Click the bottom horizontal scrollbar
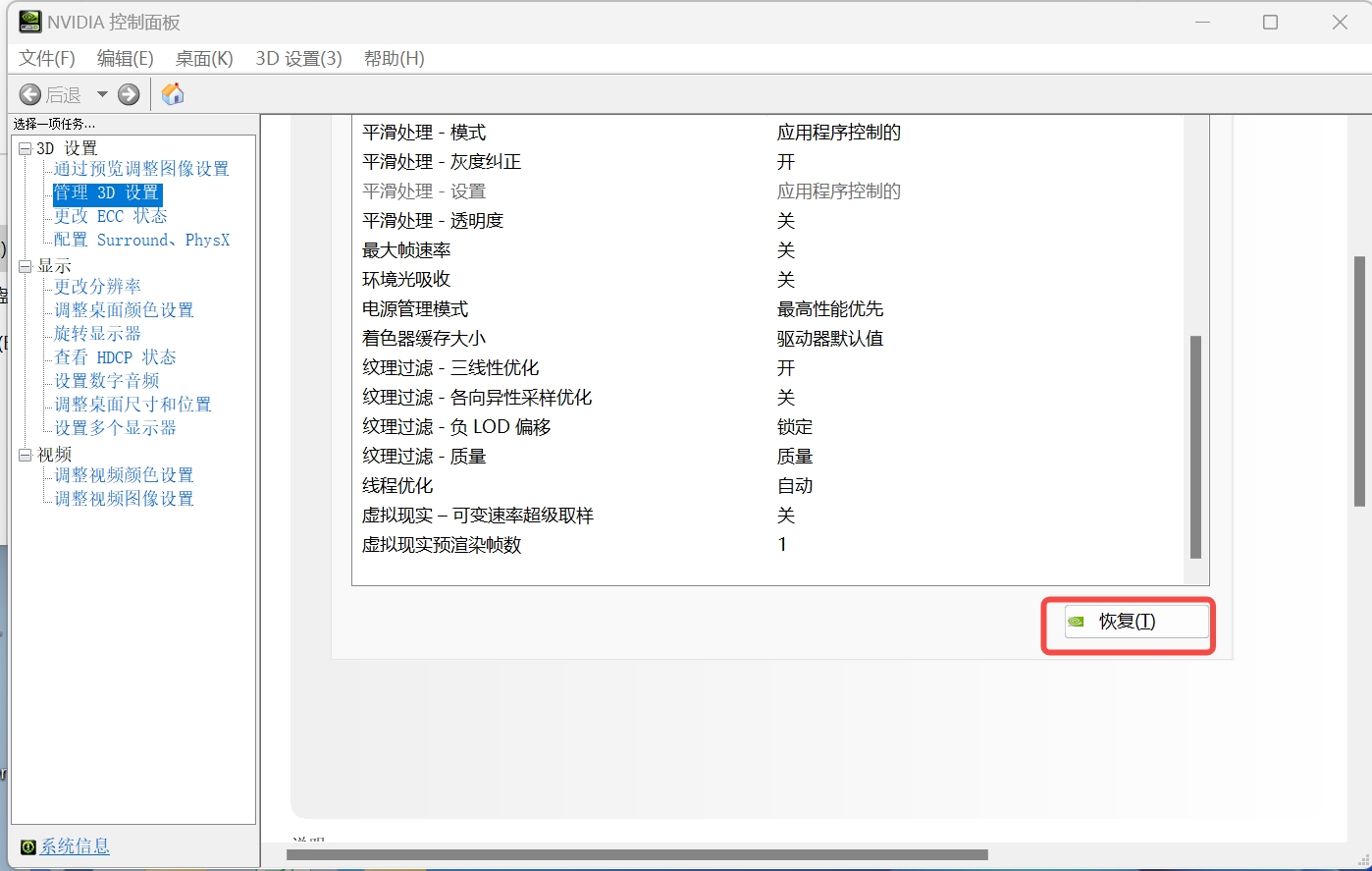The height and width of the screenshot is (871, 1372). click(637, 855)
